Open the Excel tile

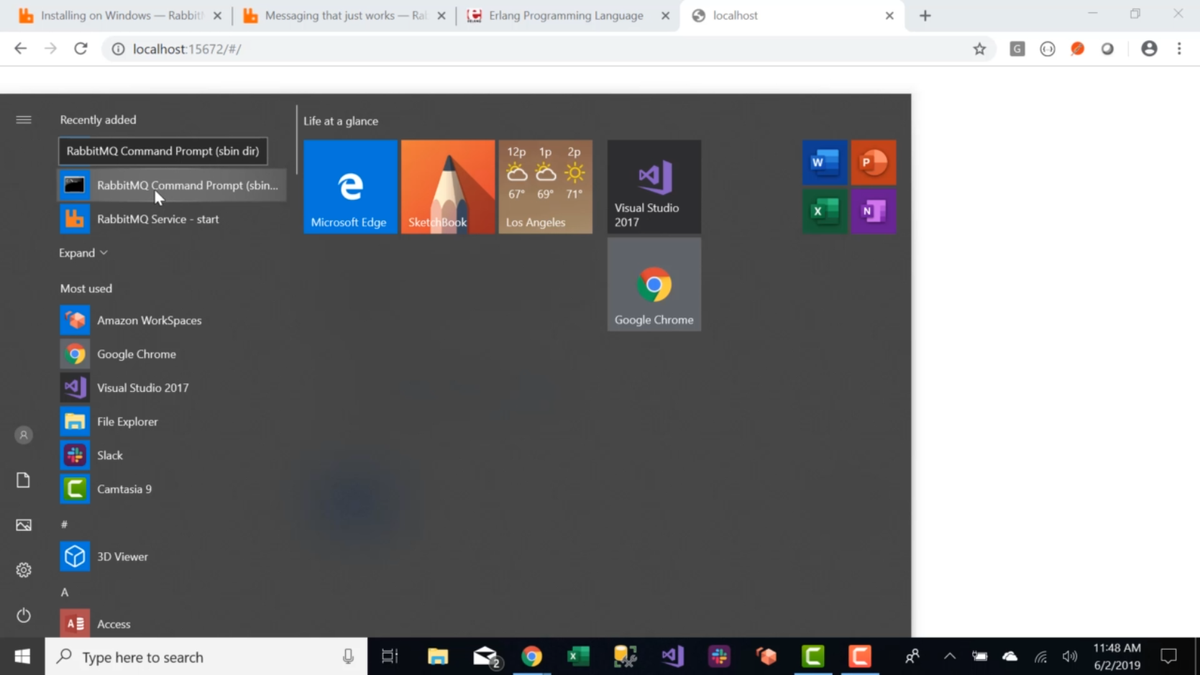824,211
